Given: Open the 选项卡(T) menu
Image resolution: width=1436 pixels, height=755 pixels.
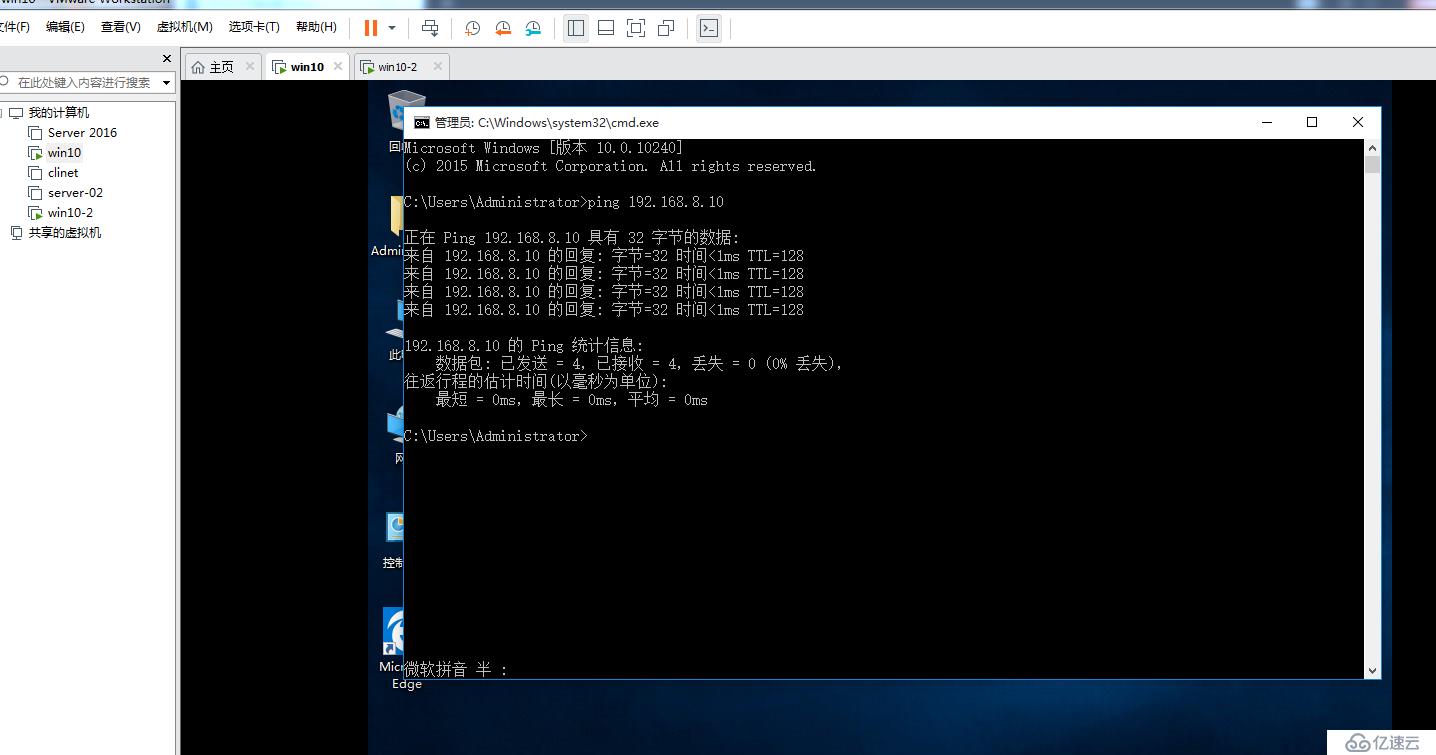Looking at the screenshot, I should point(254,27).
